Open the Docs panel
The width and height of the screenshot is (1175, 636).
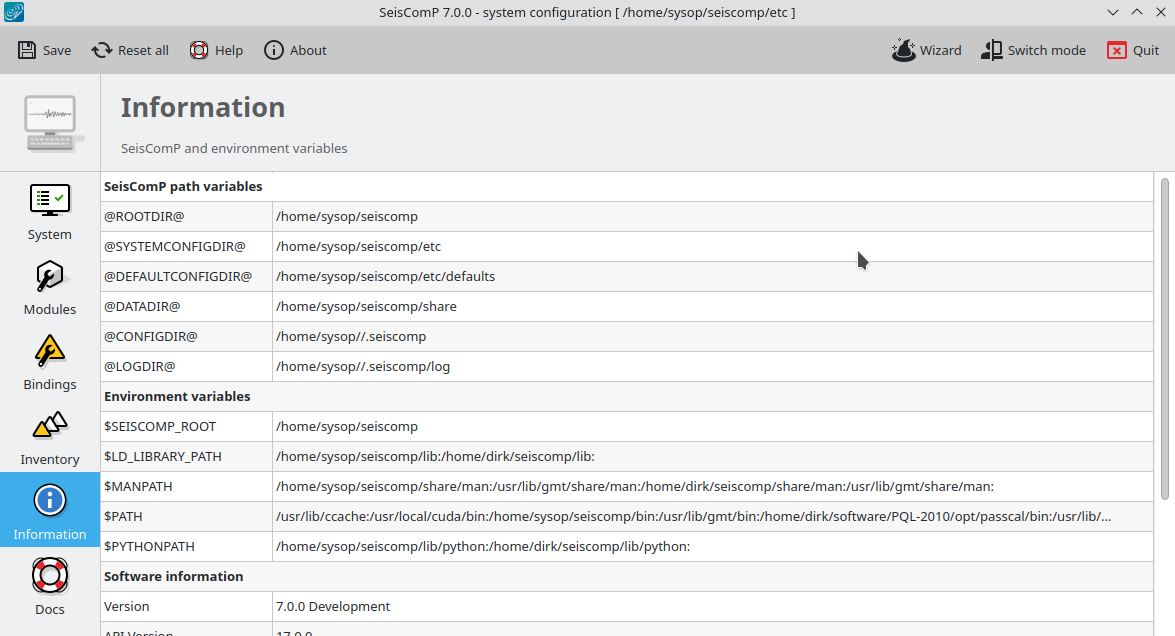coord(50,586)
